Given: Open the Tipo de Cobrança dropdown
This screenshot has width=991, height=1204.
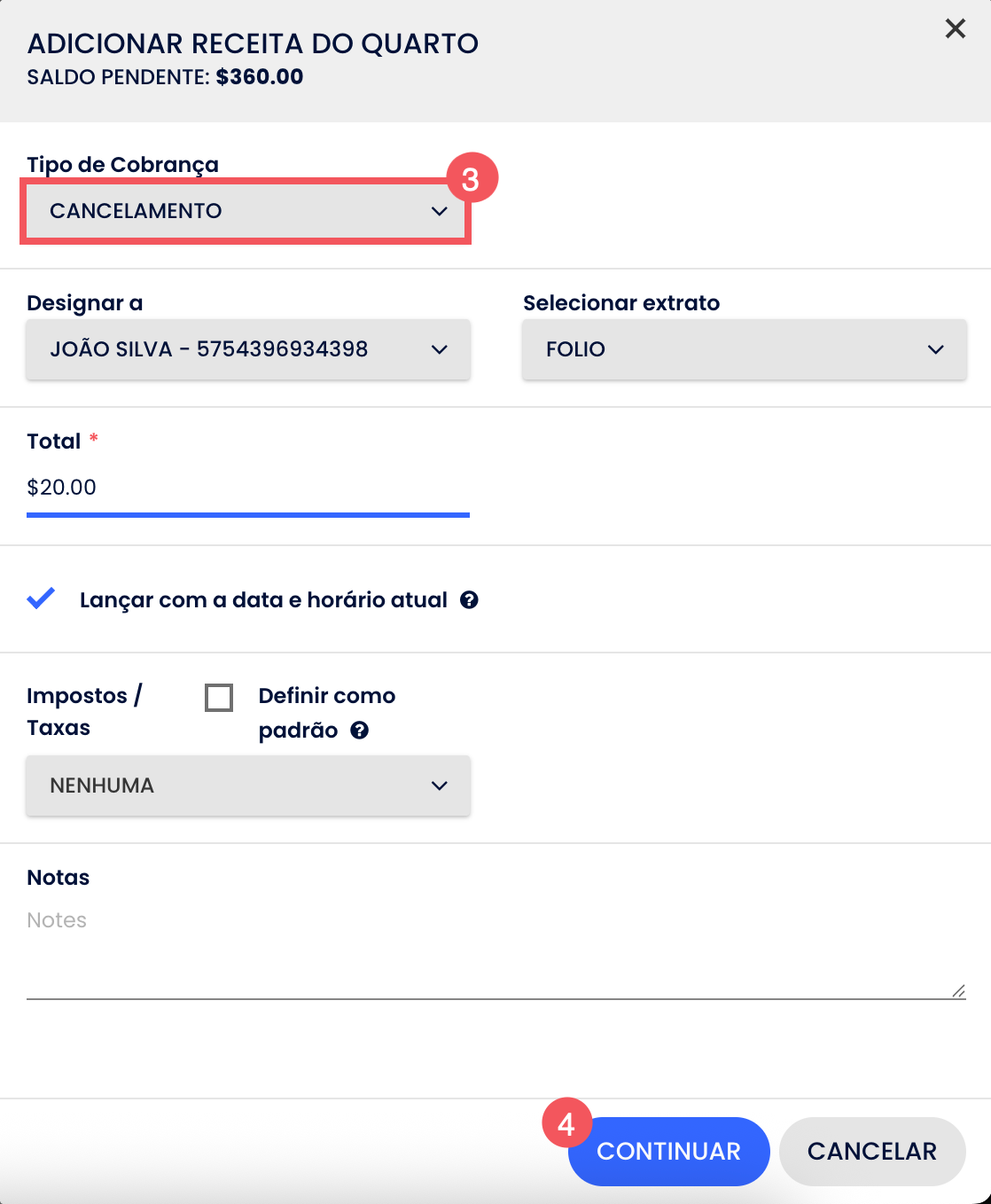Looking at the screenshot, I should [x=246, y=211].
